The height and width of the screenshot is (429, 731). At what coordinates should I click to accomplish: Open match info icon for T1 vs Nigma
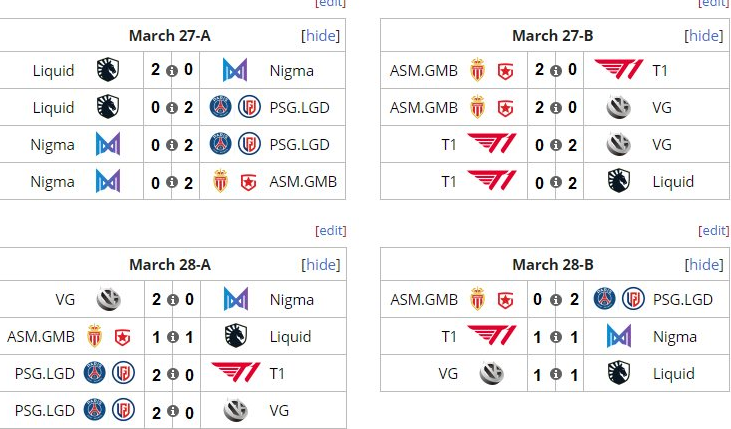[555, 337]
